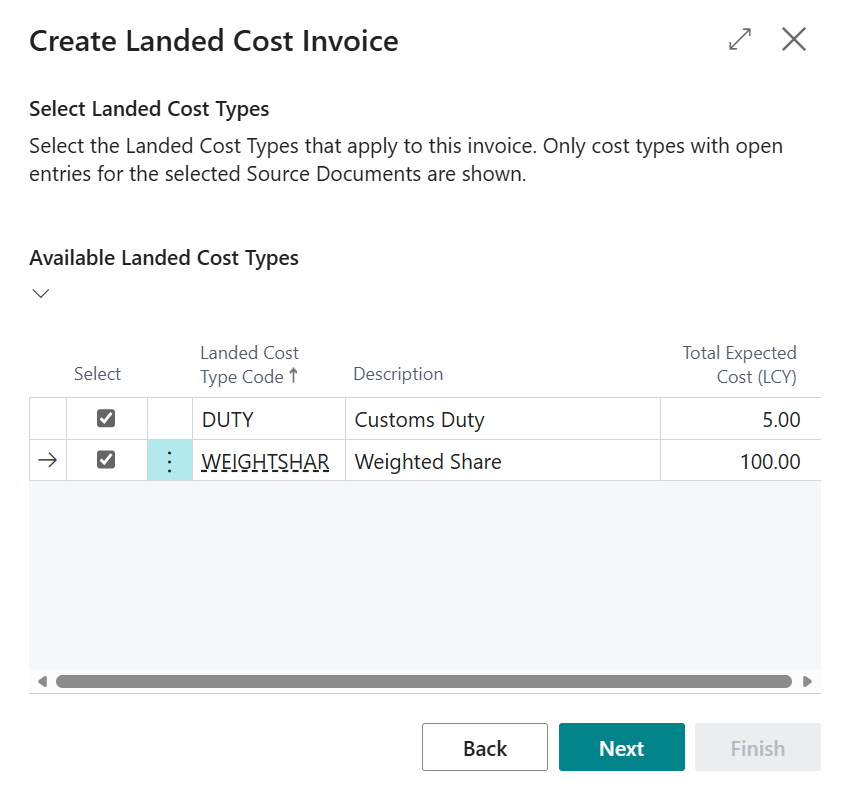Click the row selector arrow for WEIGHTSHAR
This screenshot has height=796, width=849.
click(x=47, y=461)
